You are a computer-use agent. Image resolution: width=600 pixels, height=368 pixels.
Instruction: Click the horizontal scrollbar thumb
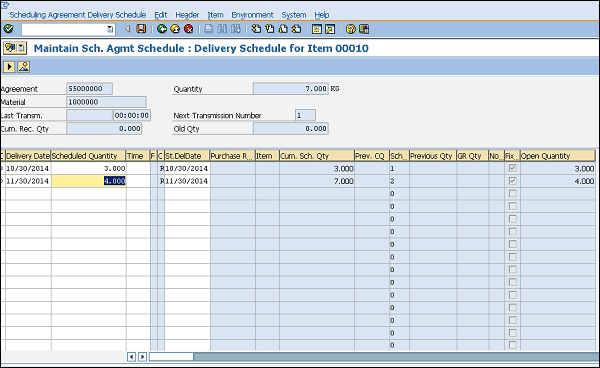(171, 357)
